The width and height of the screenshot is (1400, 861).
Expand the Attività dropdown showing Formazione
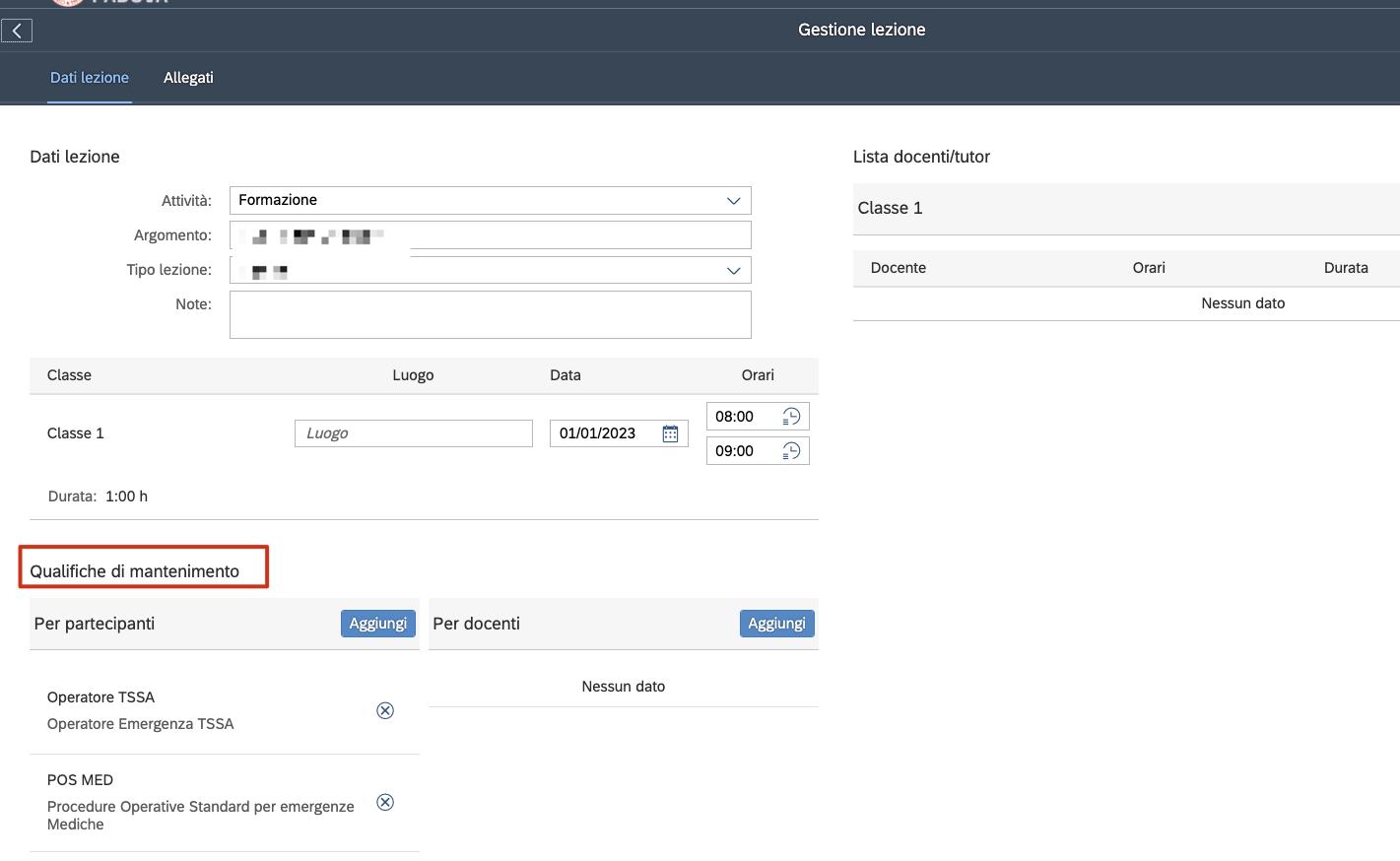[x=733, y=200]
